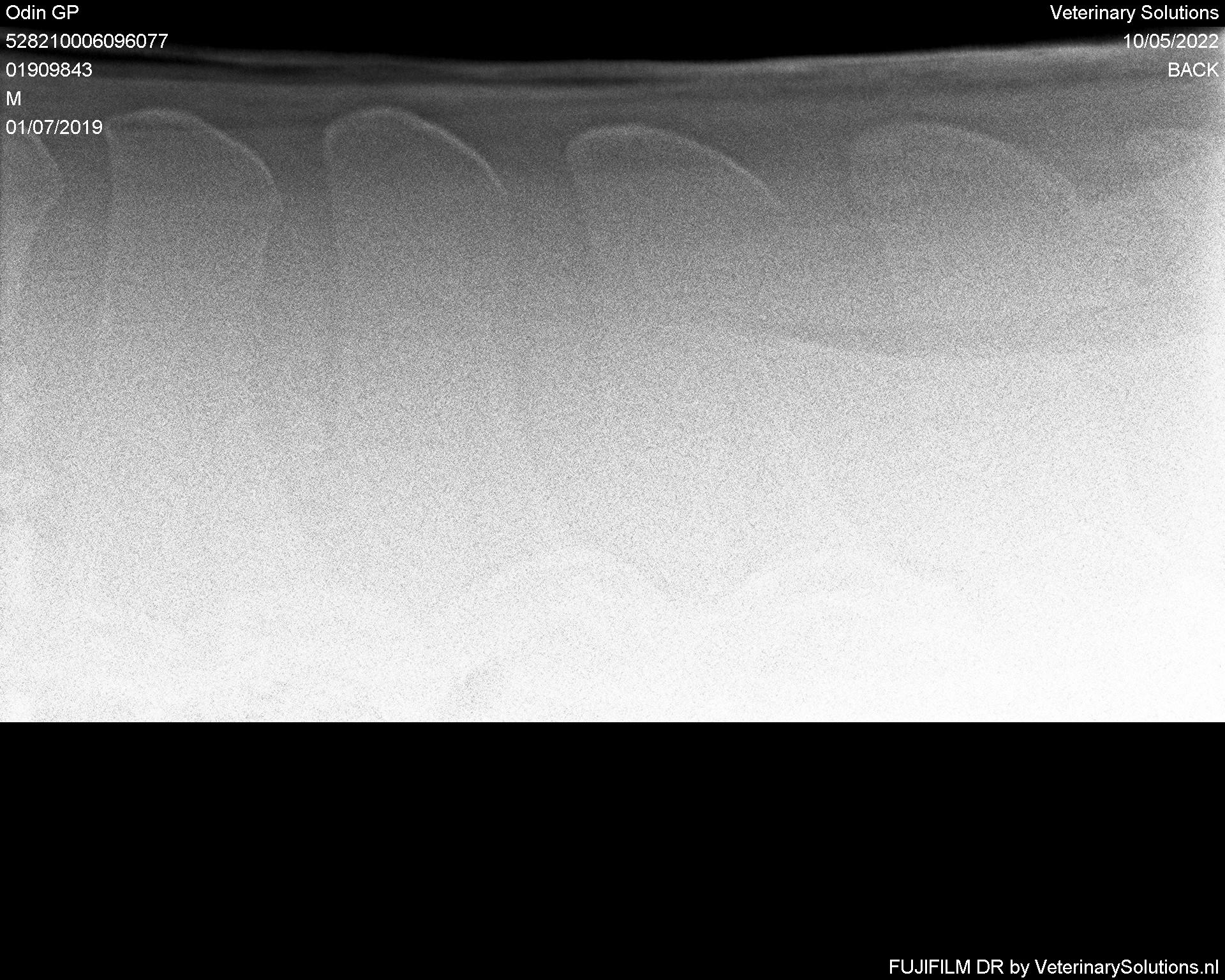1225x980 pixels.
Task: Select the patient name 'Odin GP'
Action: click(42, 13)
